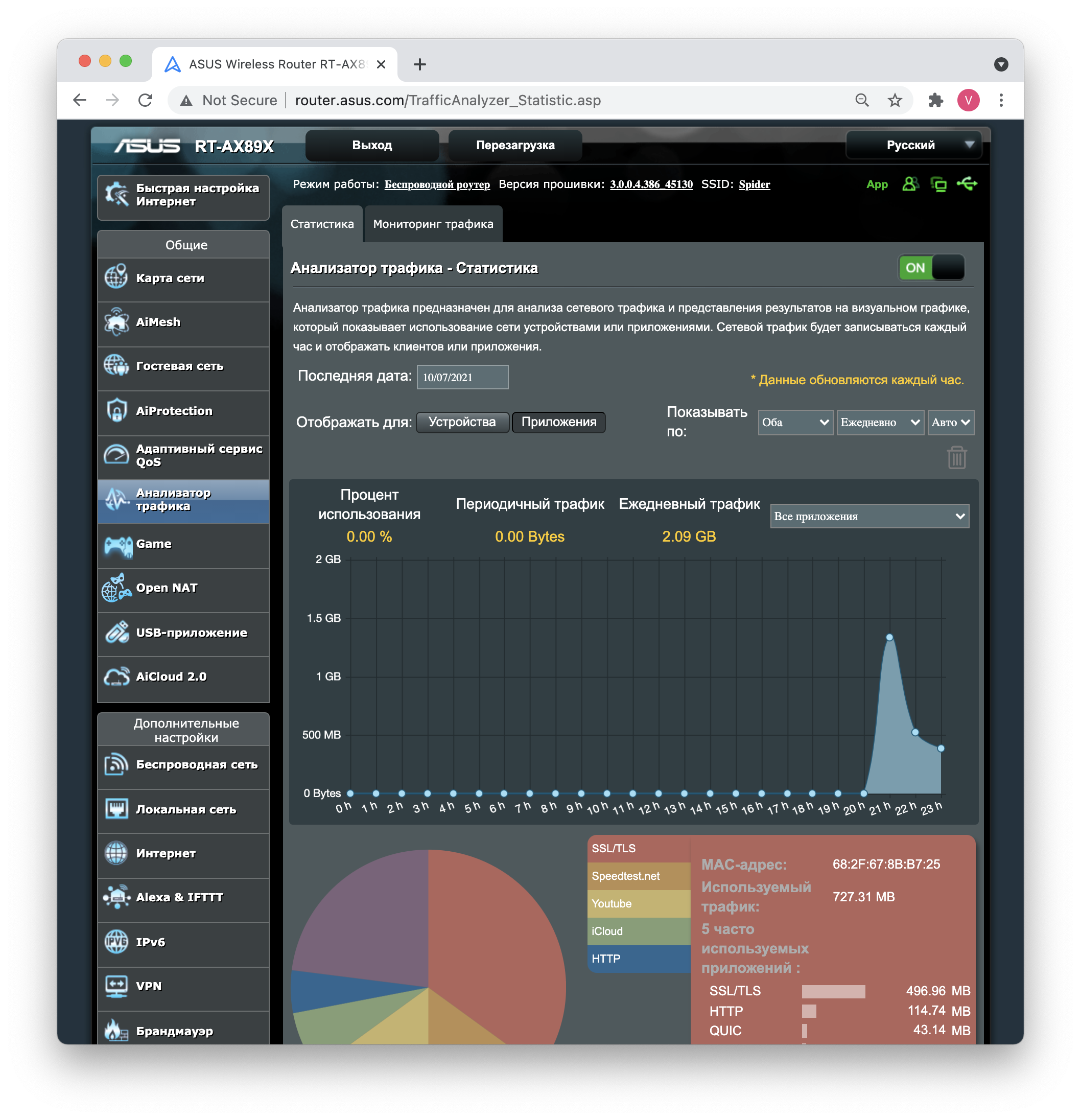Viewport: 1081px width, 1120px height.
Task: Click the Перезагрузка reboot button
Action: [515, 145]
